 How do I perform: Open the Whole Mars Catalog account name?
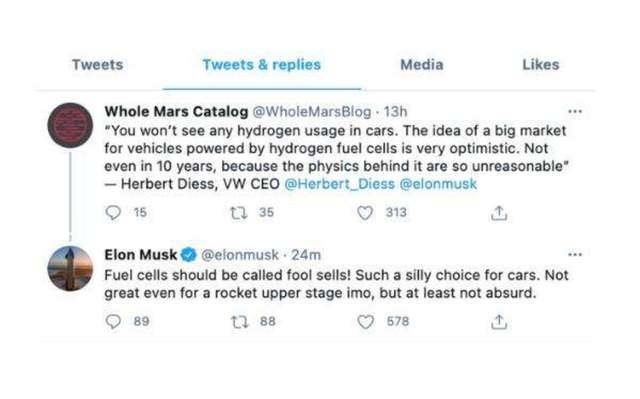point(176,111)
